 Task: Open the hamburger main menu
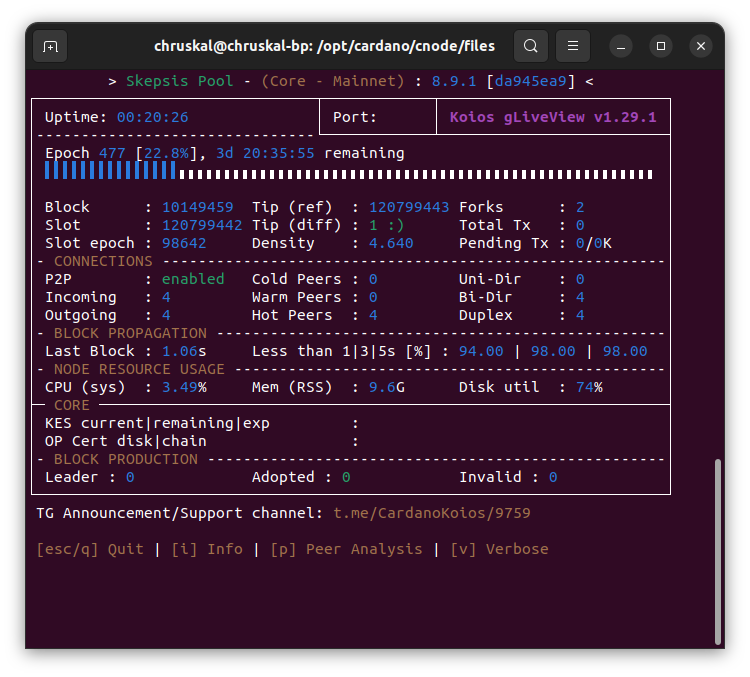click(573, 46)
